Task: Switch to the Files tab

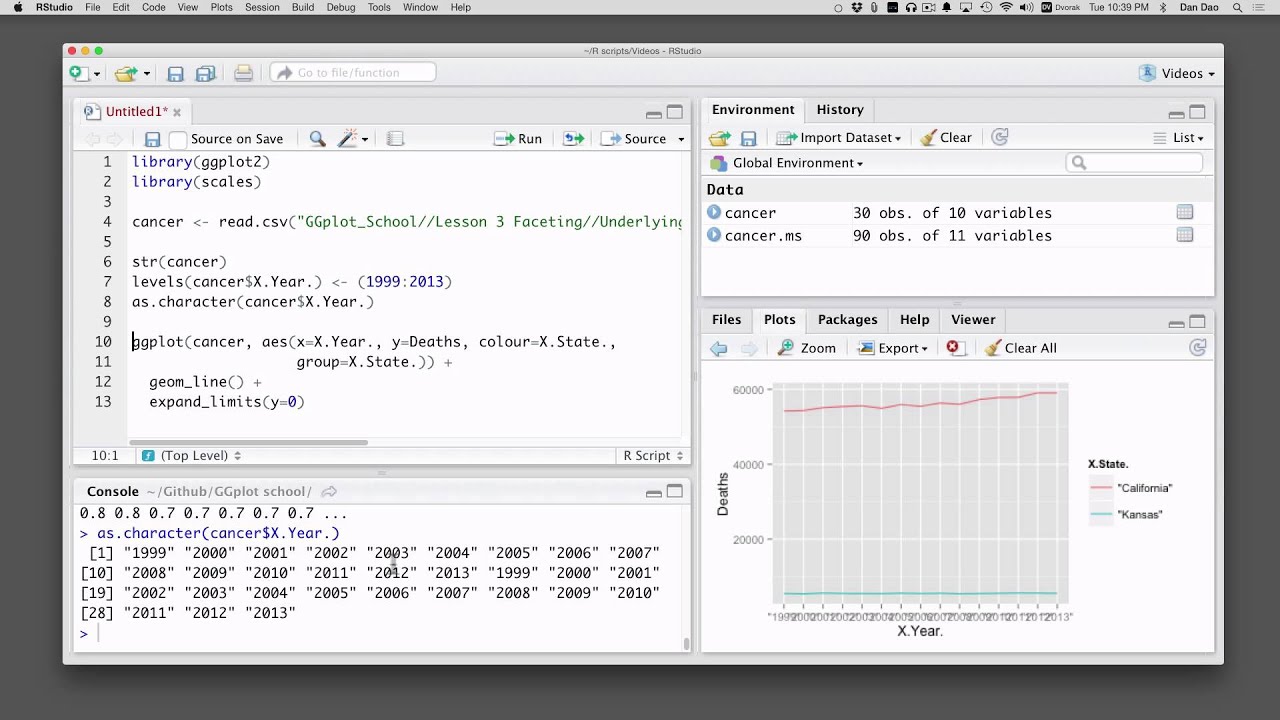Action: [727, 320]
